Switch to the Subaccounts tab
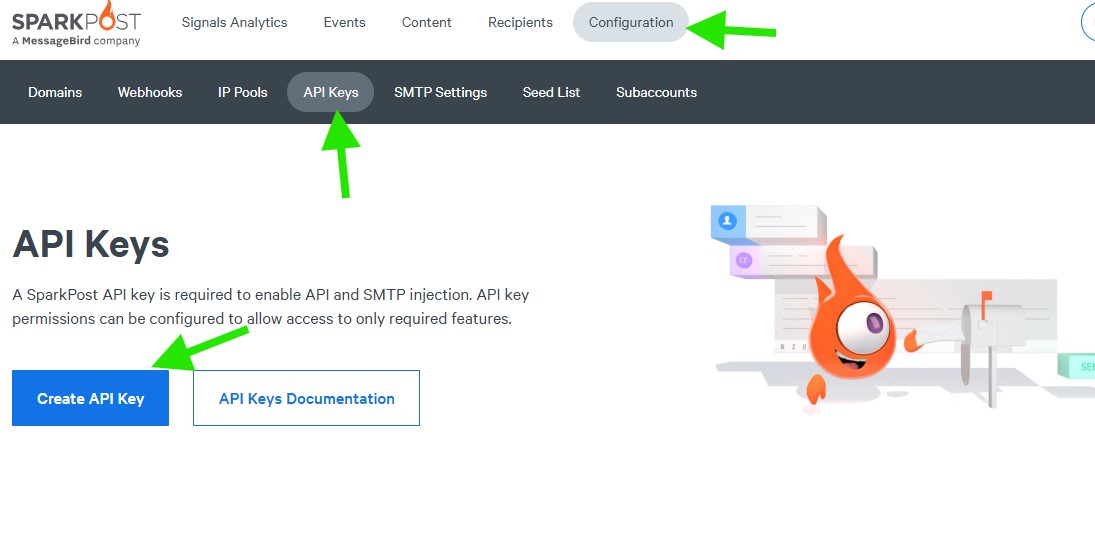Viewport: 1095px width, 559px height. pos(656,92)
